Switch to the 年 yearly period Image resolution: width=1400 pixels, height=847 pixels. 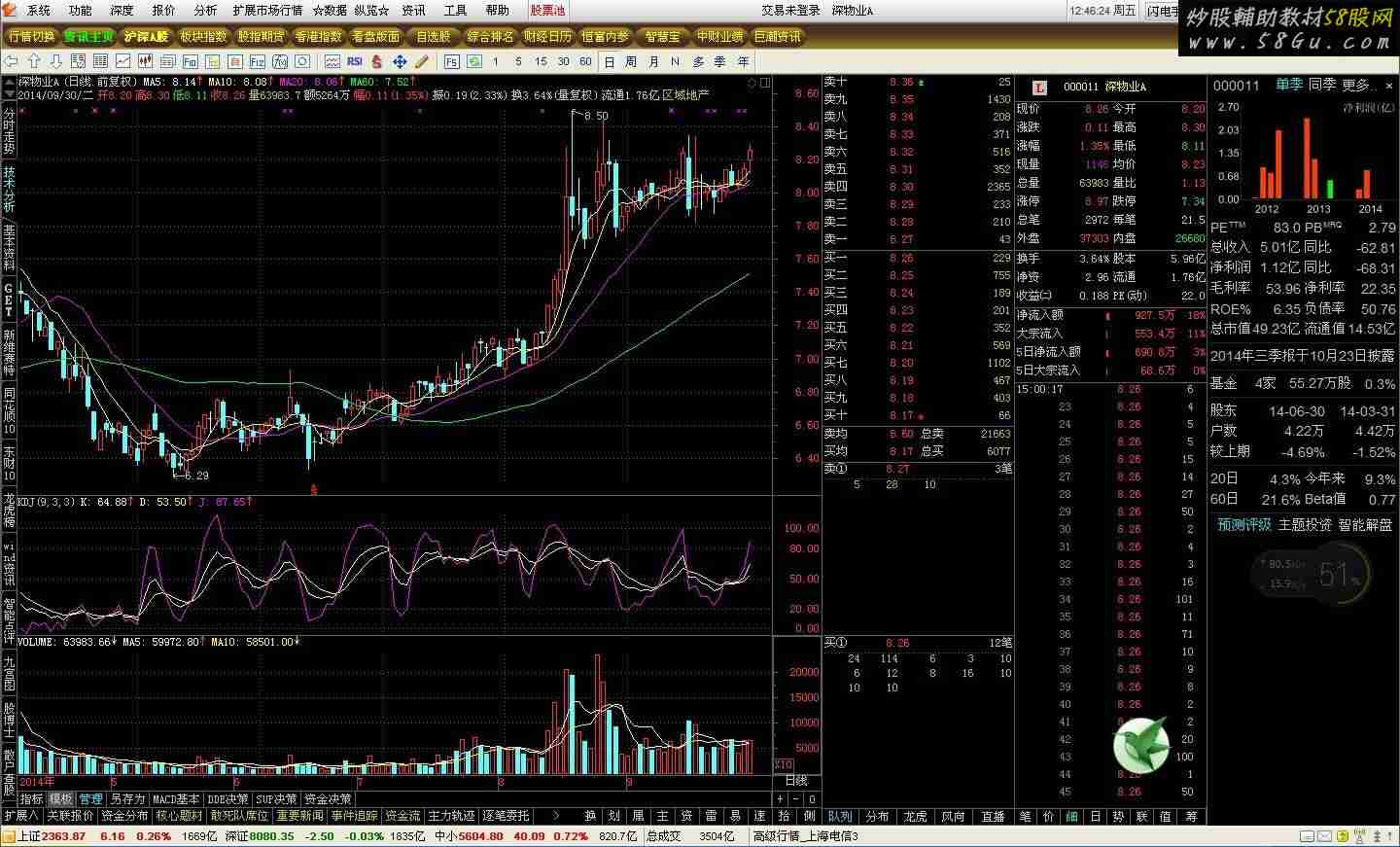[x=743, y=61]
